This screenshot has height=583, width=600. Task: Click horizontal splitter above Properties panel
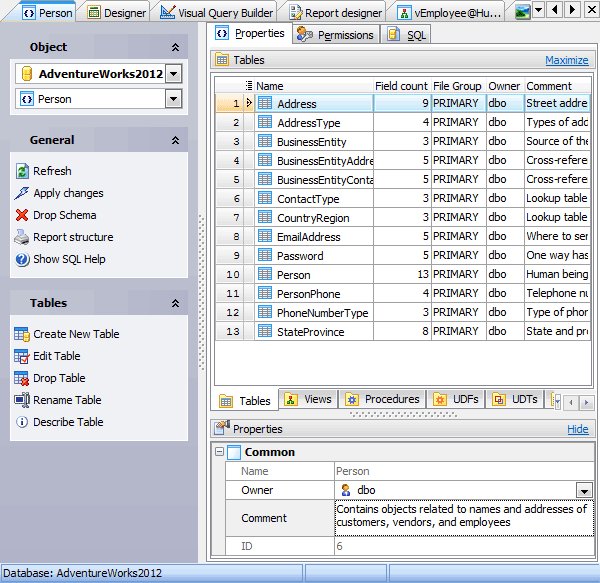[x=403, y=414]
